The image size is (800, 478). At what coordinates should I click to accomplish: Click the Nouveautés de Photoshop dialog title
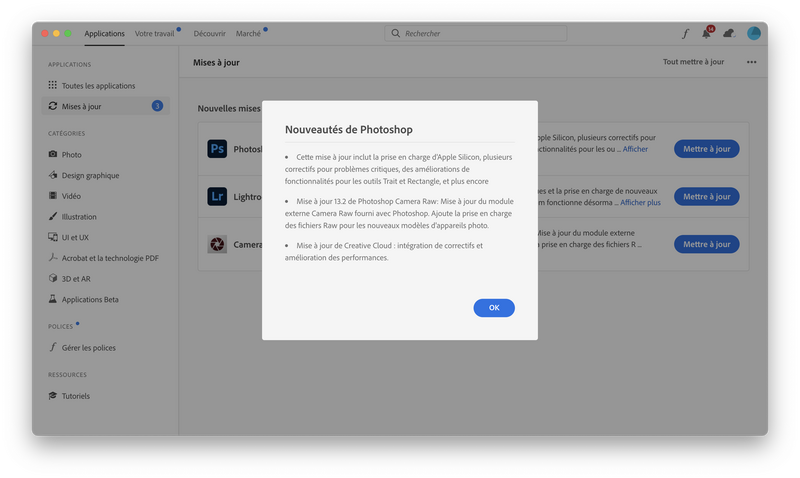348,130
